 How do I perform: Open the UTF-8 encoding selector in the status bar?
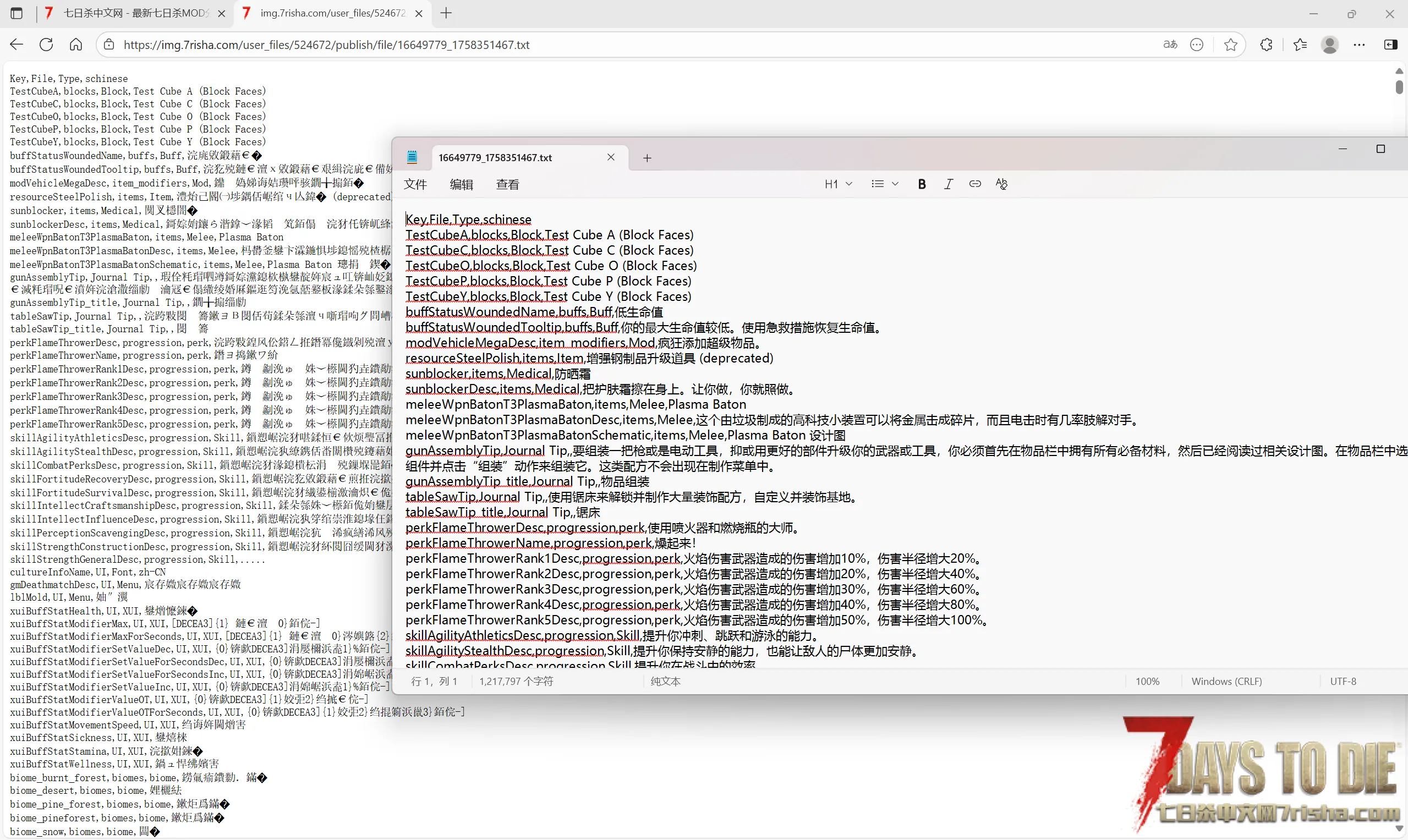[1343, 682]
